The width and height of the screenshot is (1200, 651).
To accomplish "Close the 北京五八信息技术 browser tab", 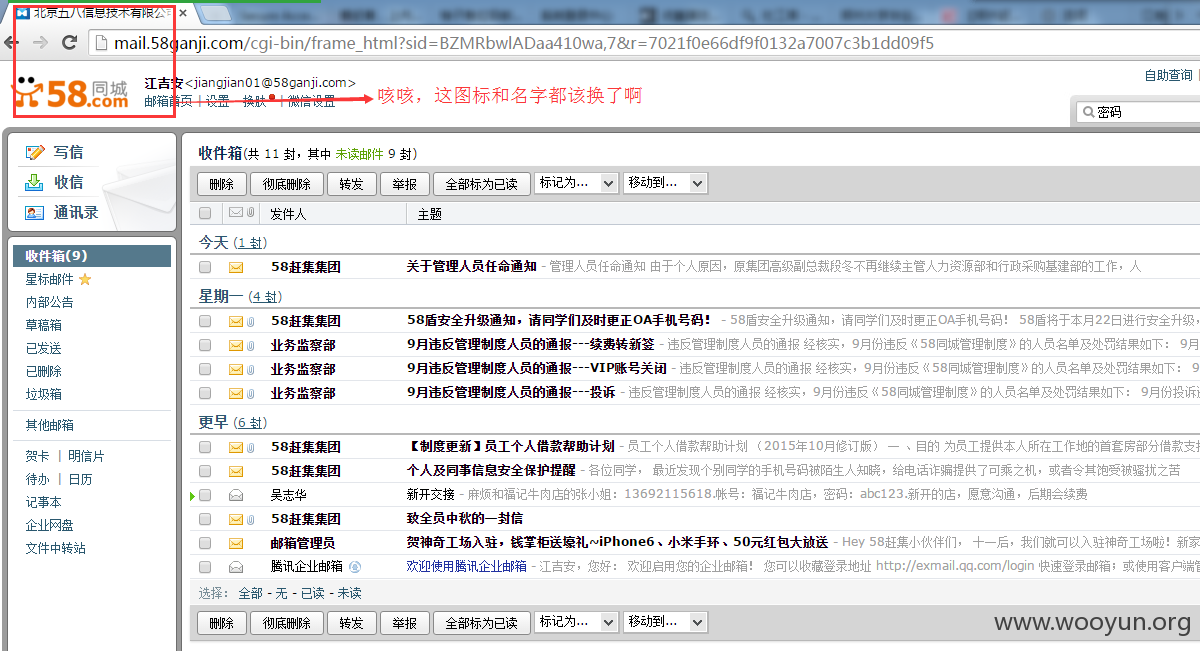I will coord(183,13).
